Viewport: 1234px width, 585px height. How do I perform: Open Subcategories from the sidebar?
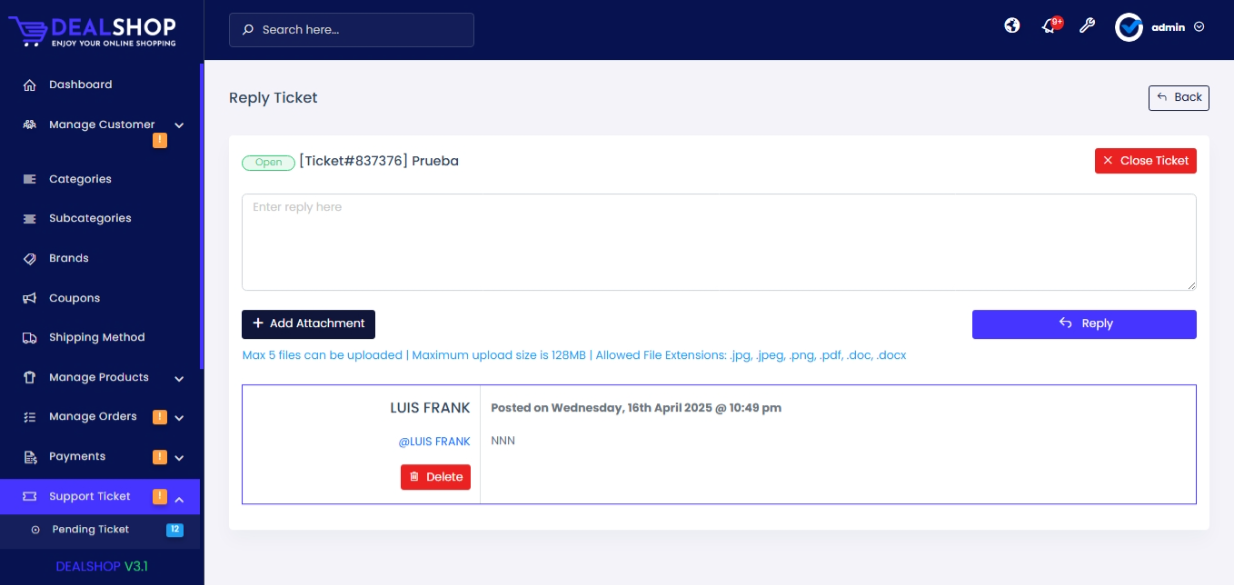tap(90, 218)
